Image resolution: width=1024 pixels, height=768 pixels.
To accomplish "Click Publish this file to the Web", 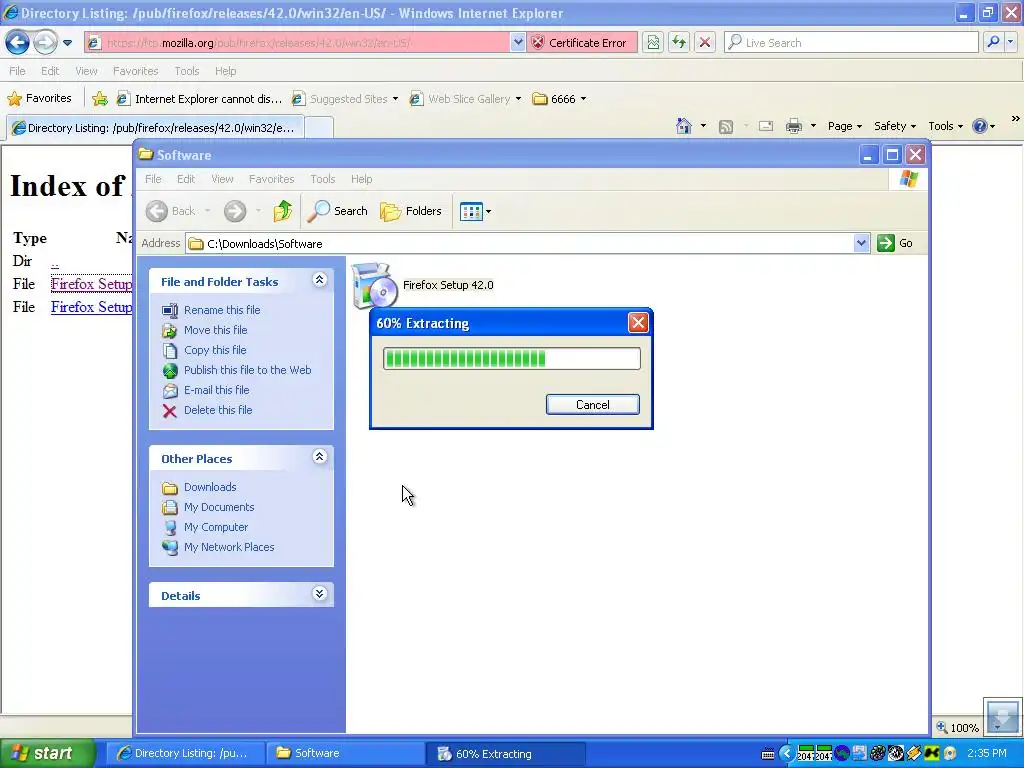I will click(x=248, y=370).
